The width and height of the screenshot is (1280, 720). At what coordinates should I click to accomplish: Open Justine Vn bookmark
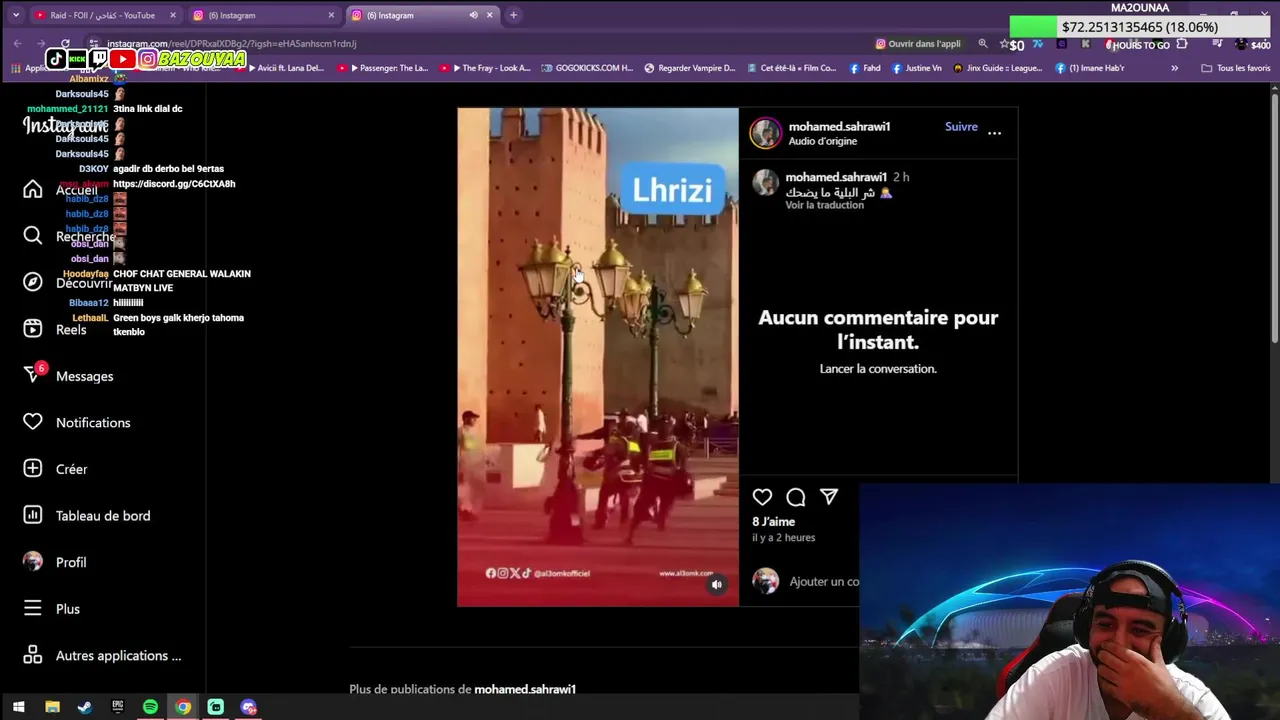pos(917,68)
